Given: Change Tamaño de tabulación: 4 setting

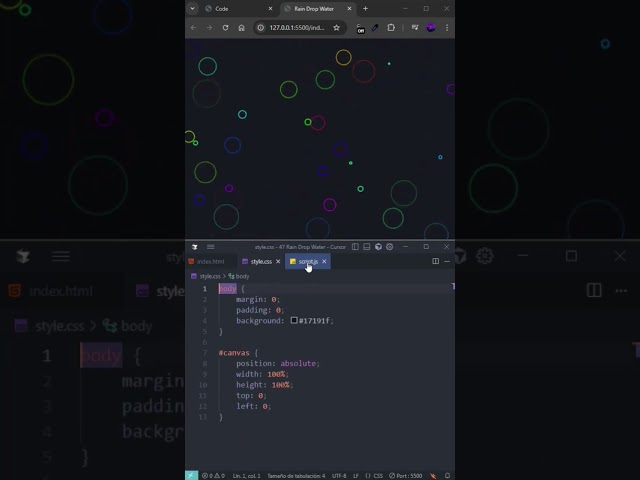Looking at the screenshot, I should click(296, 476).
